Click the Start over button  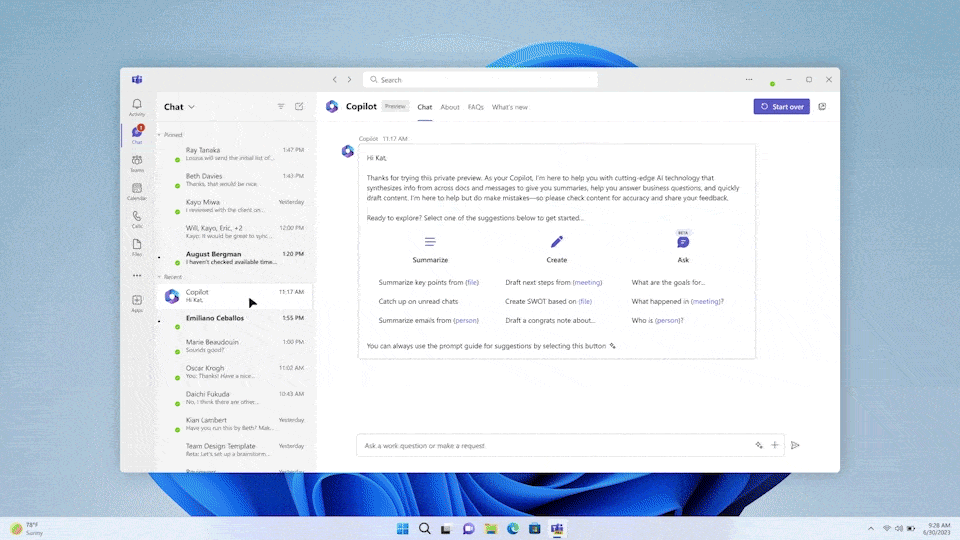point(781,106)
